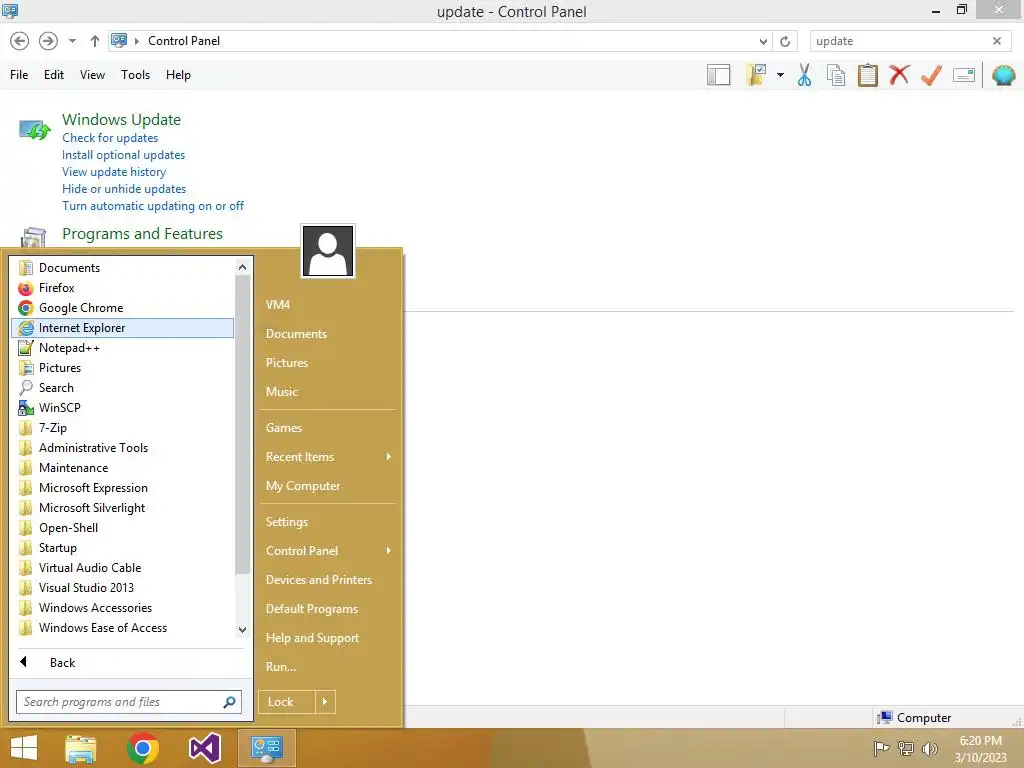Open the Edit menu

coord(54,75)
